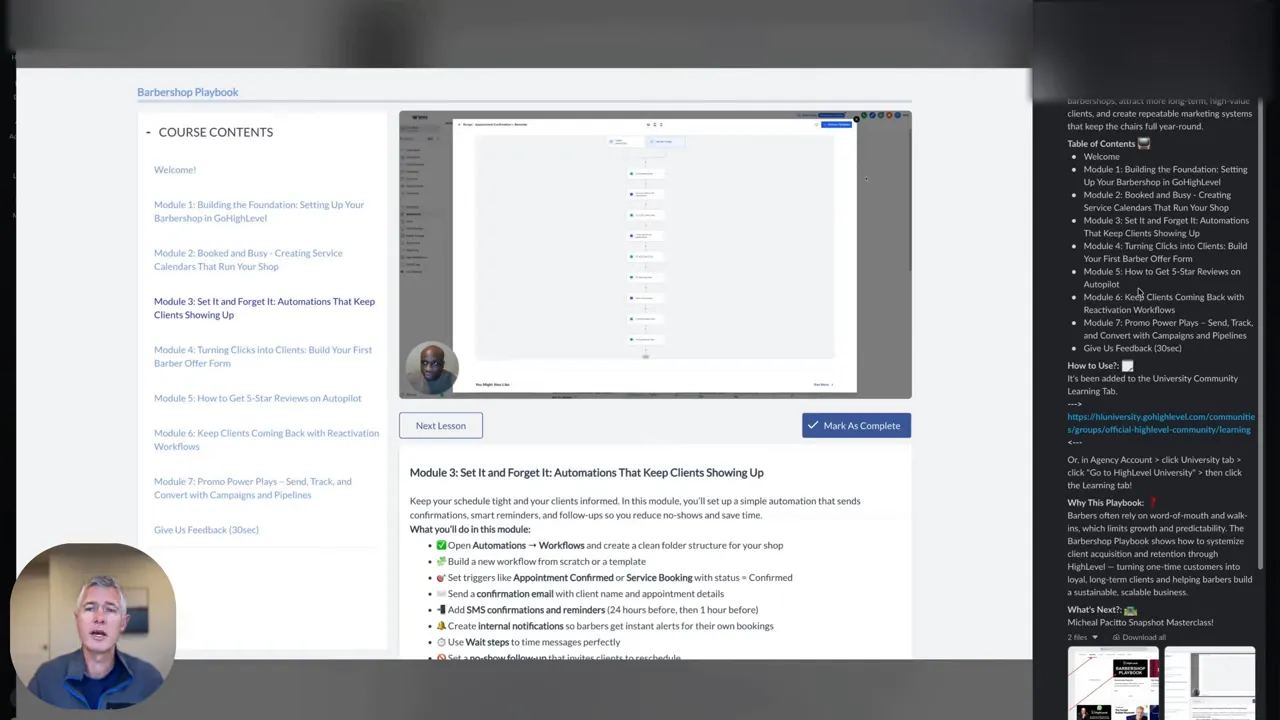Click the 'Open Automations → Workflows' bullet

610,546
